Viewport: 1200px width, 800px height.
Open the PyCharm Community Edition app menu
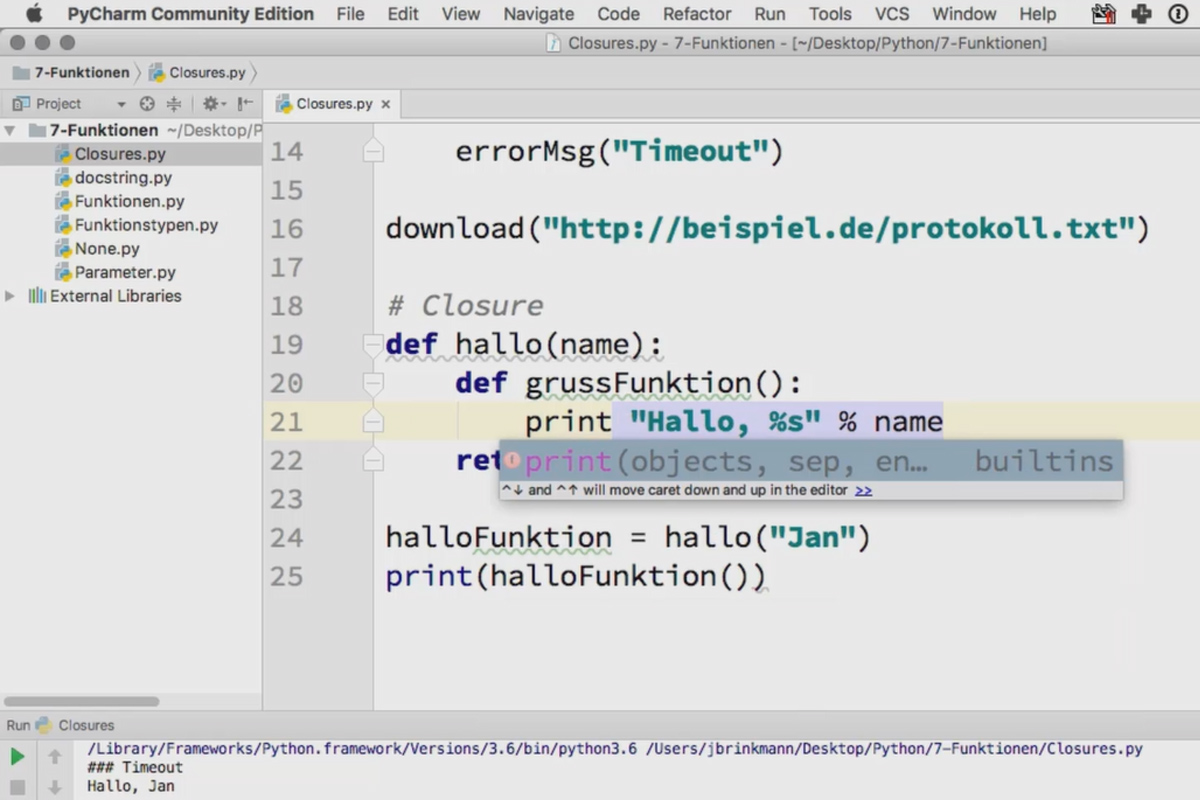coord(190,14)
